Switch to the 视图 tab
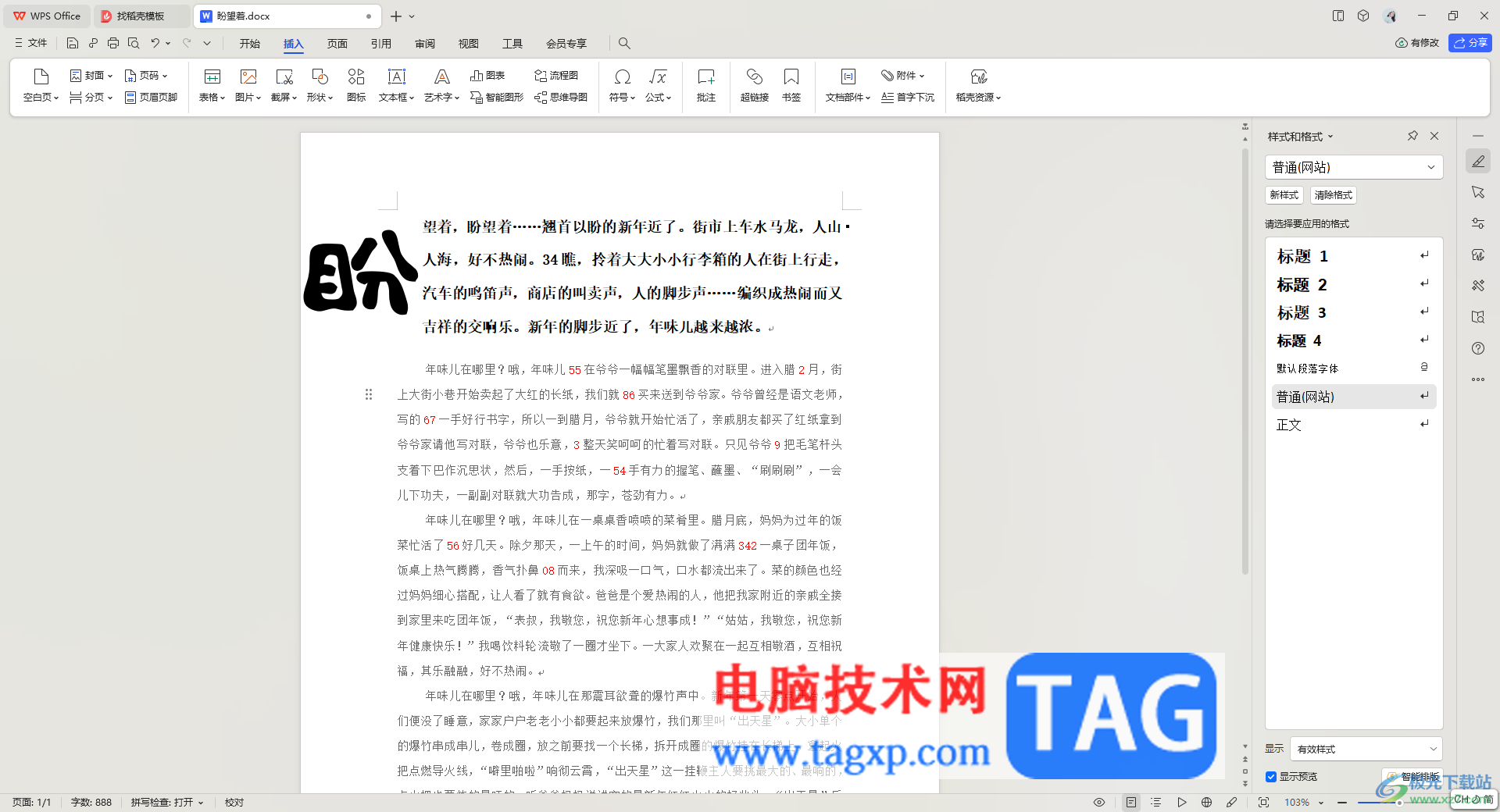This screenshot has width=1500, height=812. pos(469,44)
